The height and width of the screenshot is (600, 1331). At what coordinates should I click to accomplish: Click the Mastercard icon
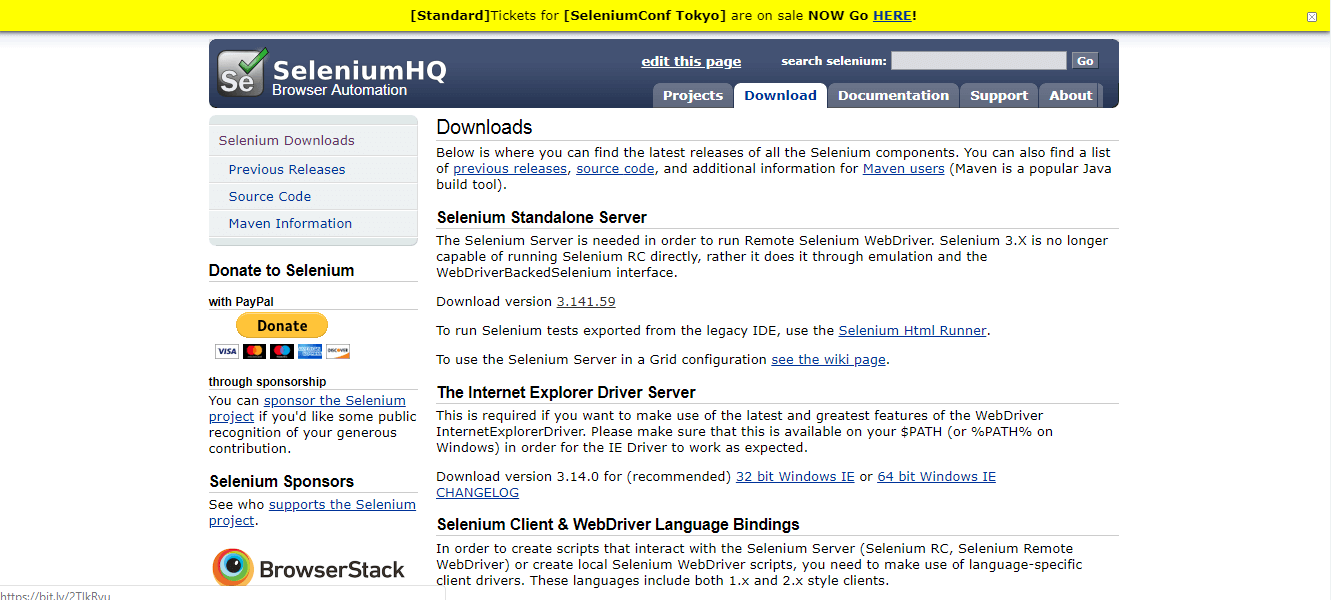254,351
